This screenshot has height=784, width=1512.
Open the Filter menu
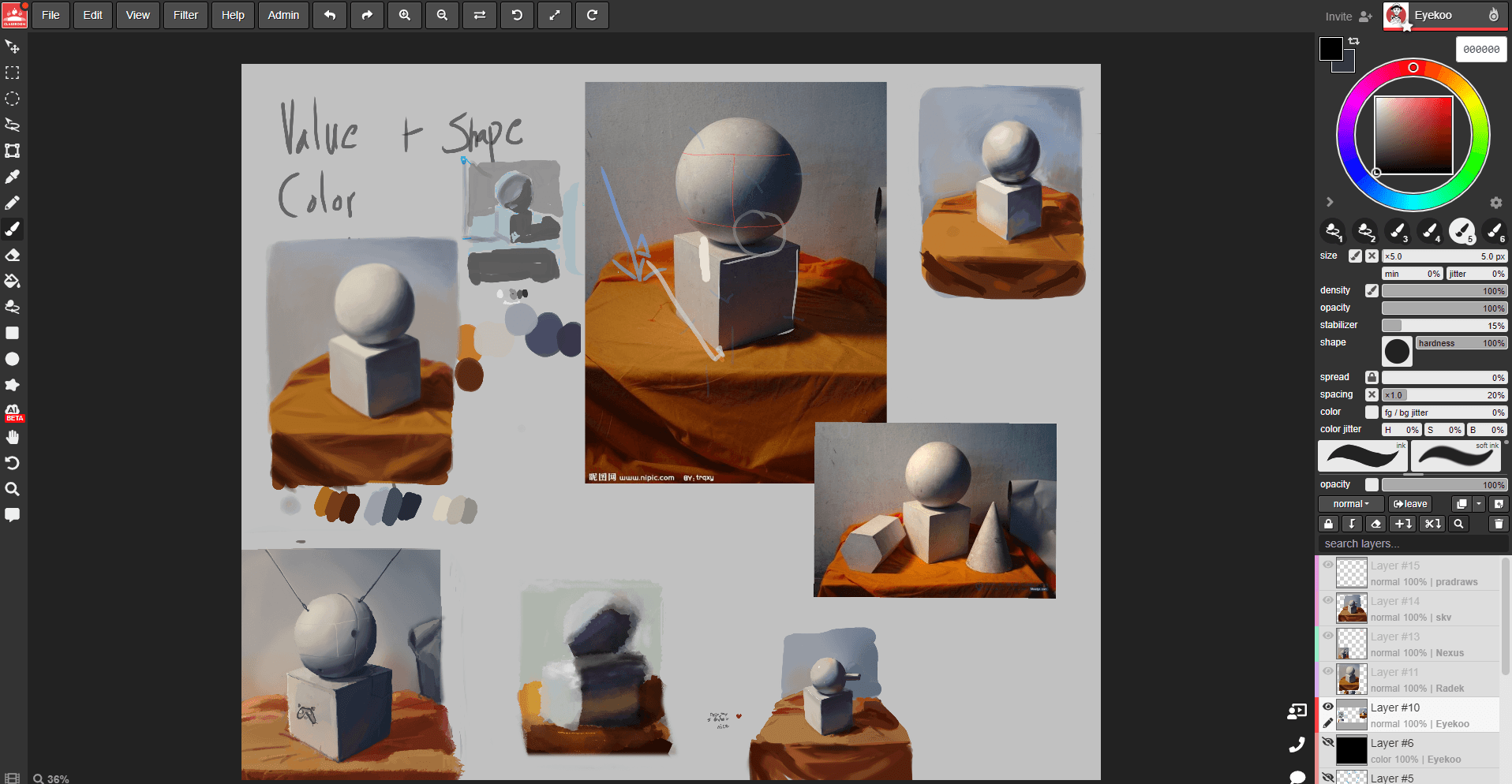(185, 15)
